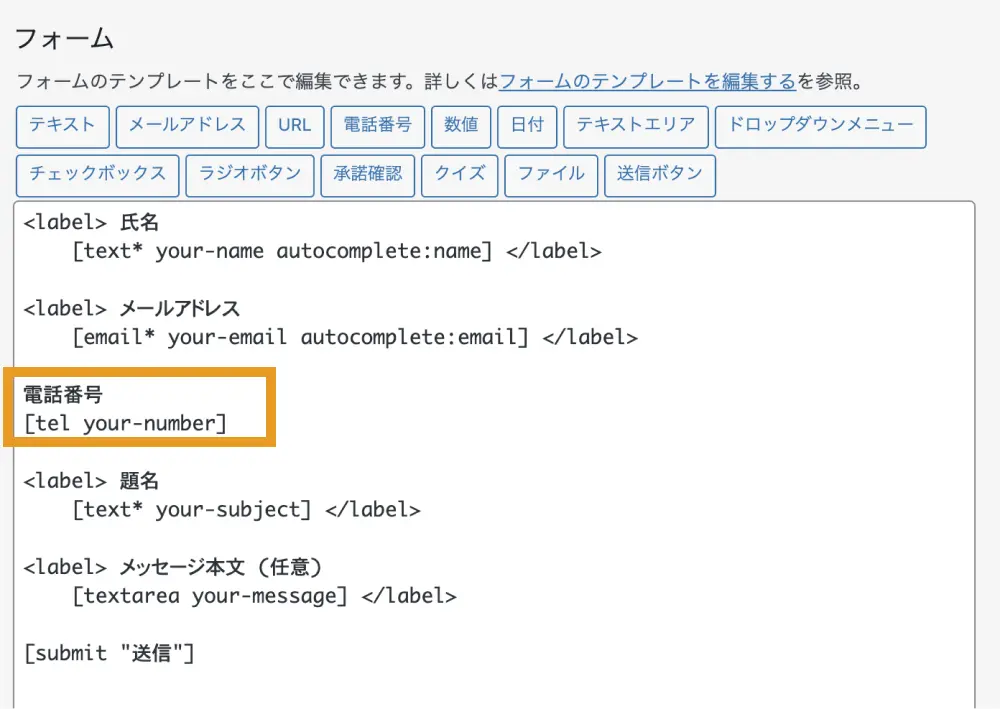Insert a チェックボックス tag
Screen dimensions: 1000x709
tap(97, 174)
